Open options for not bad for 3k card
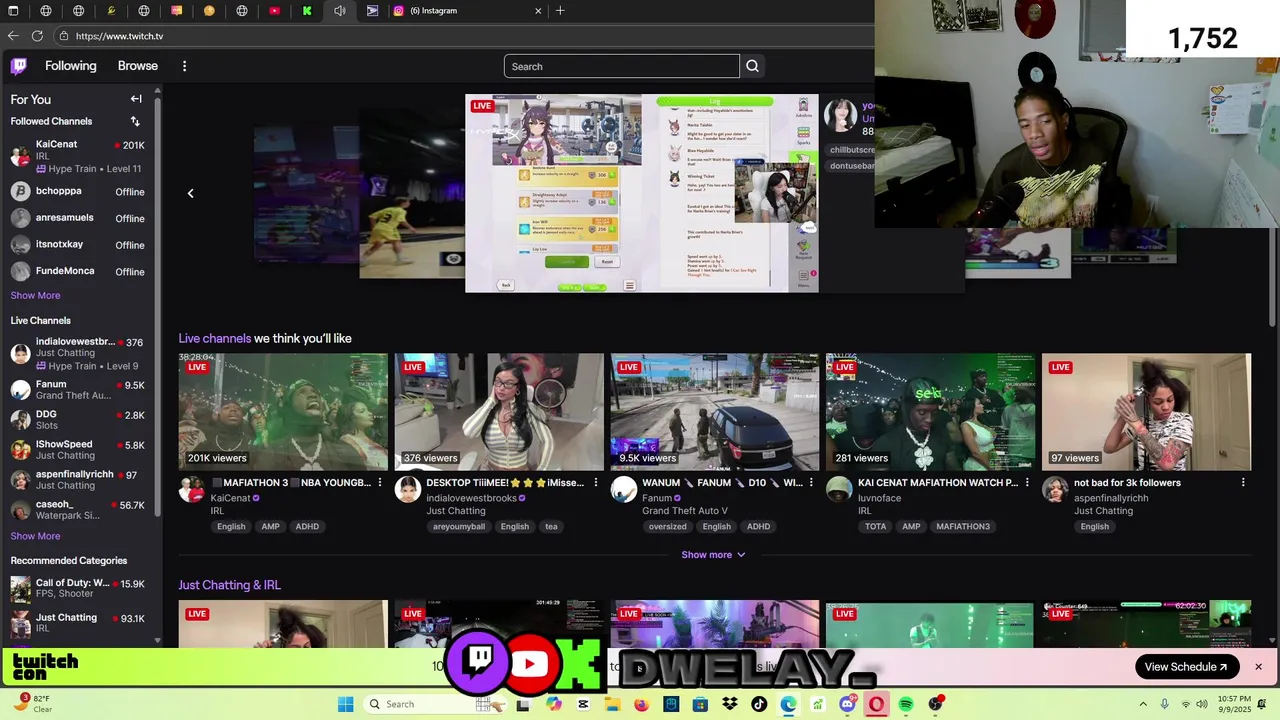This screenshot has height=720, width=1280. [x=1243, y=483]
